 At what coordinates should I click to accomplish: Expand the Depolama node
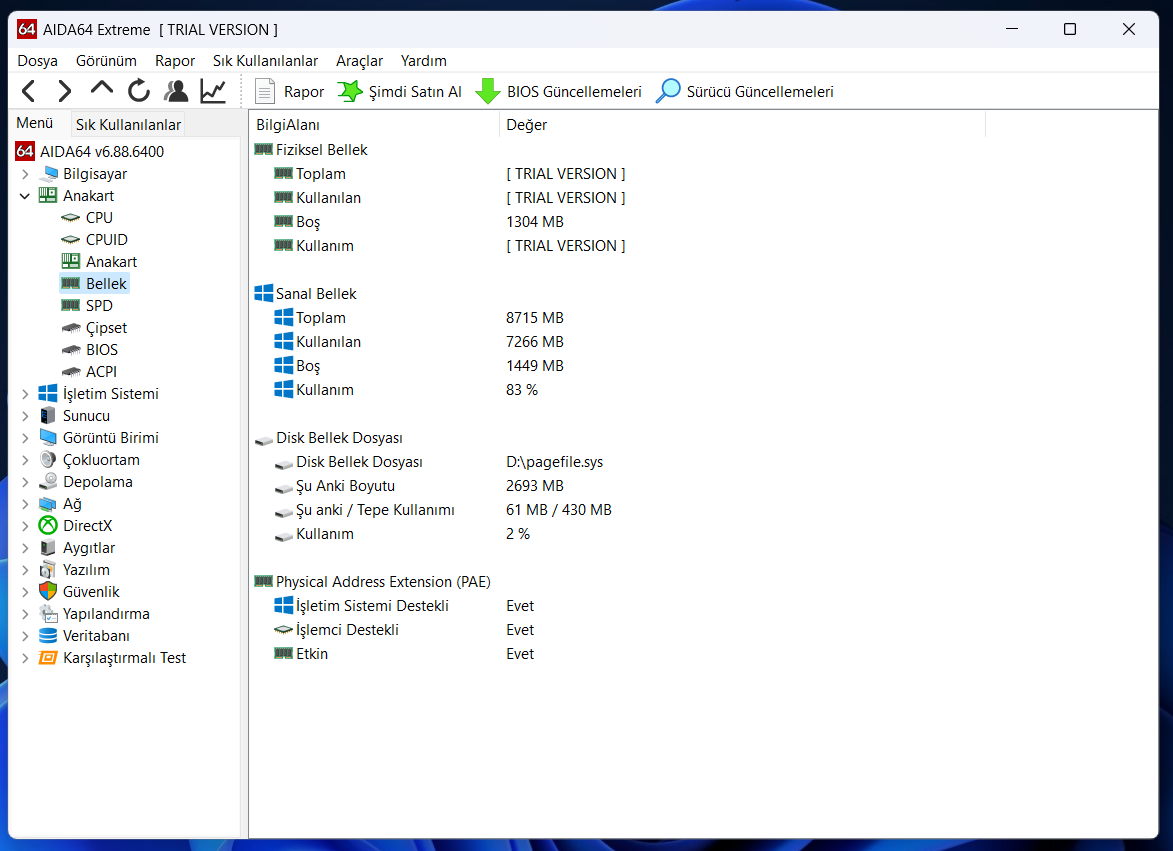(x=25, y=482)
